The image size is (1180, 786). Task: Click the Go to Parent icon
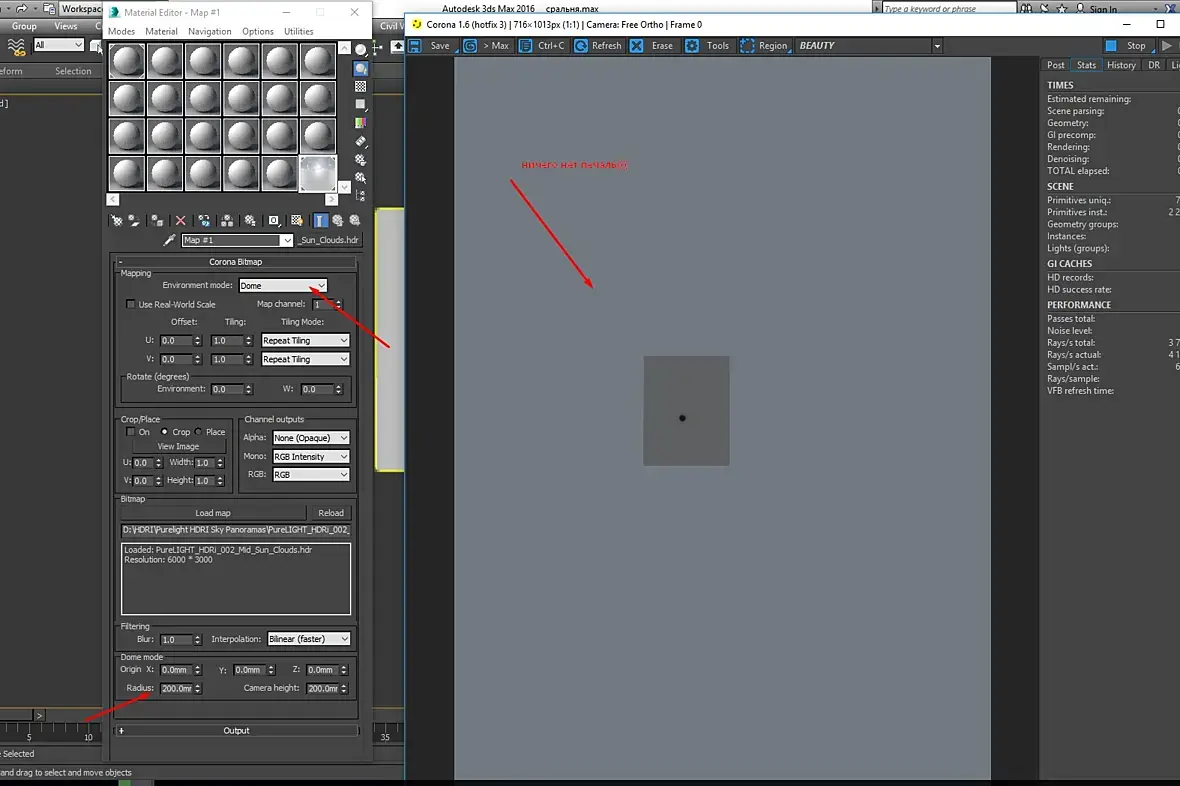(x=338, y=221)
